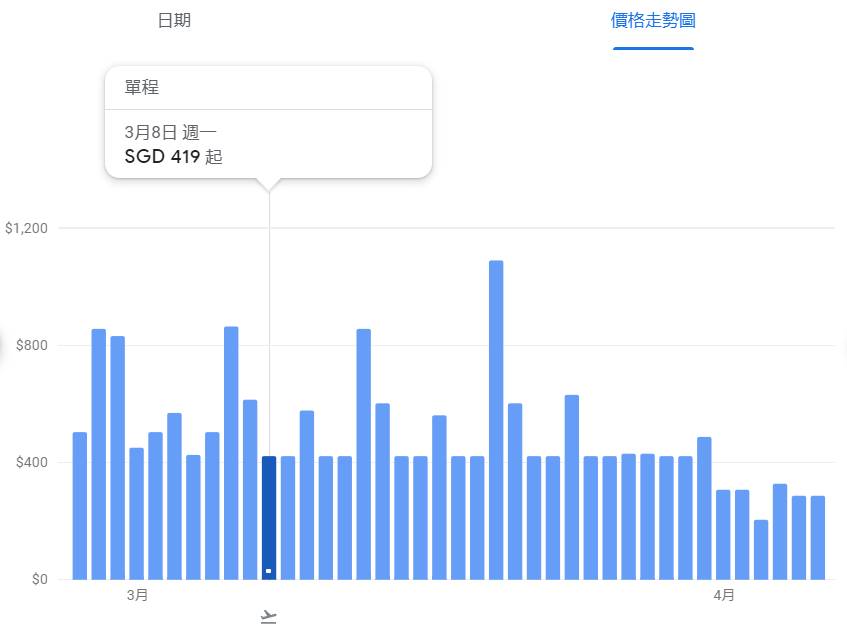Click the 3月 month label
This screenshot has width=847, height=634.
[x=137, y=595]
